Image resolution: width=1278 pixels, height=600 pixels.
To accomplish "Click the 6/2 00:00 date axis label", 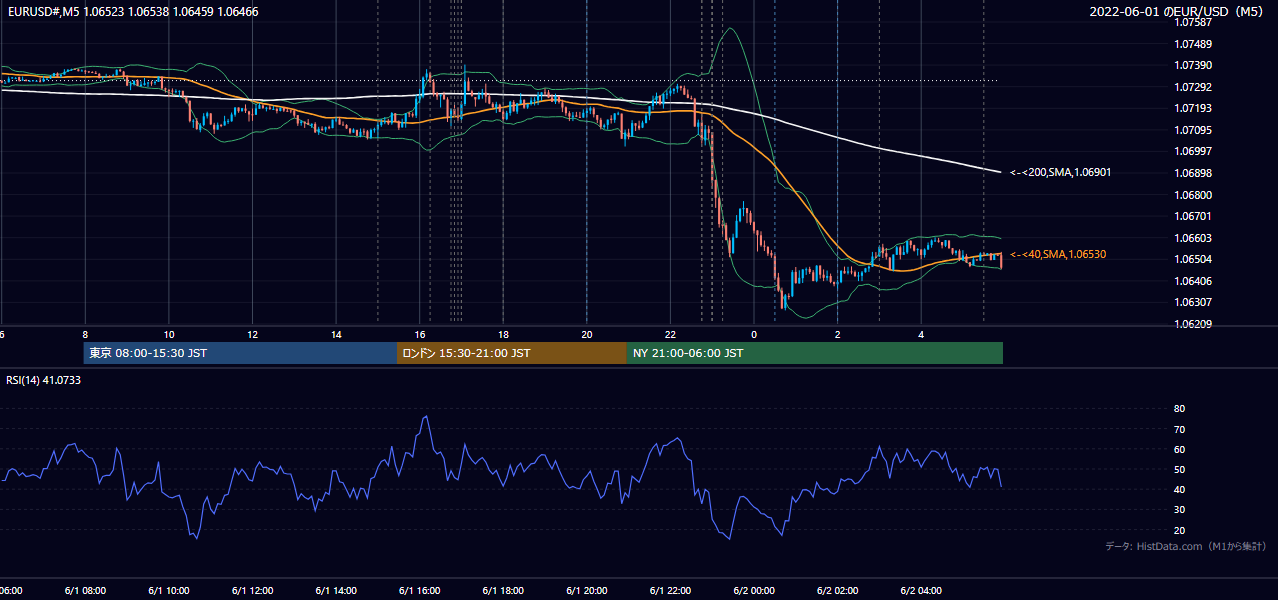I will pyautogui.click(x=754, y=591).
